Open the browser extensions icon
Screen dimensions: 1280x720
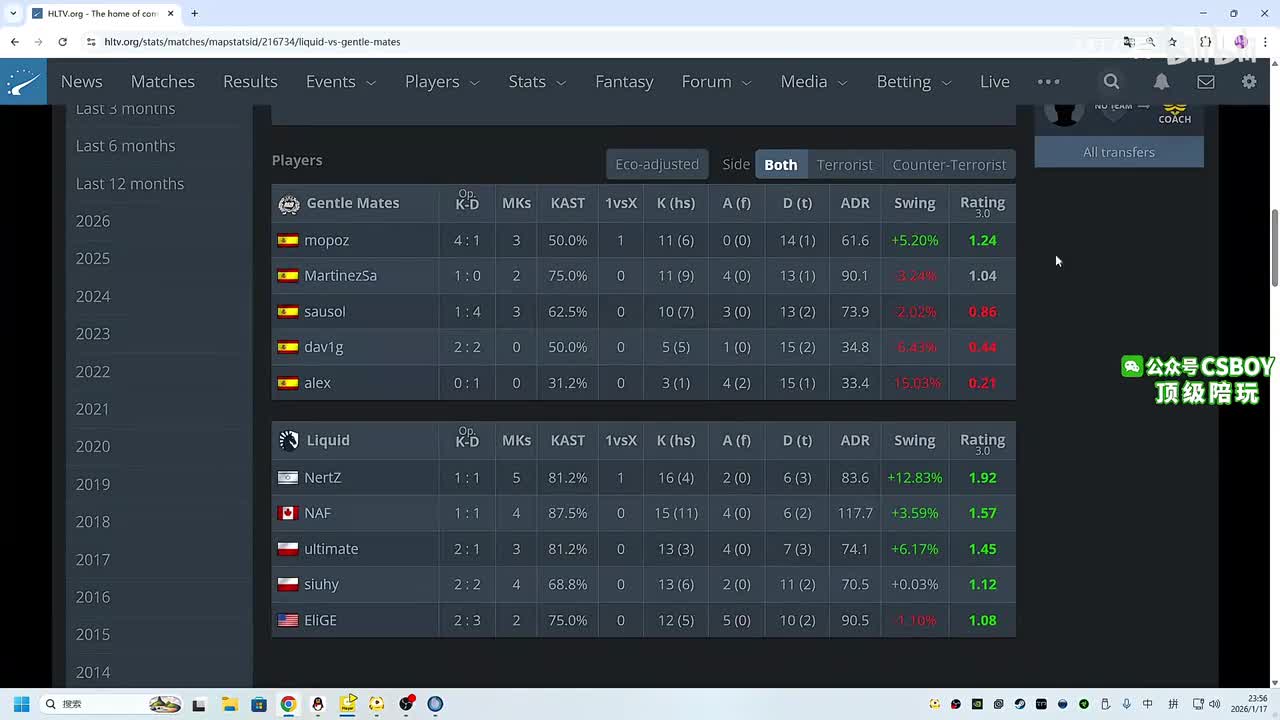1205,42
